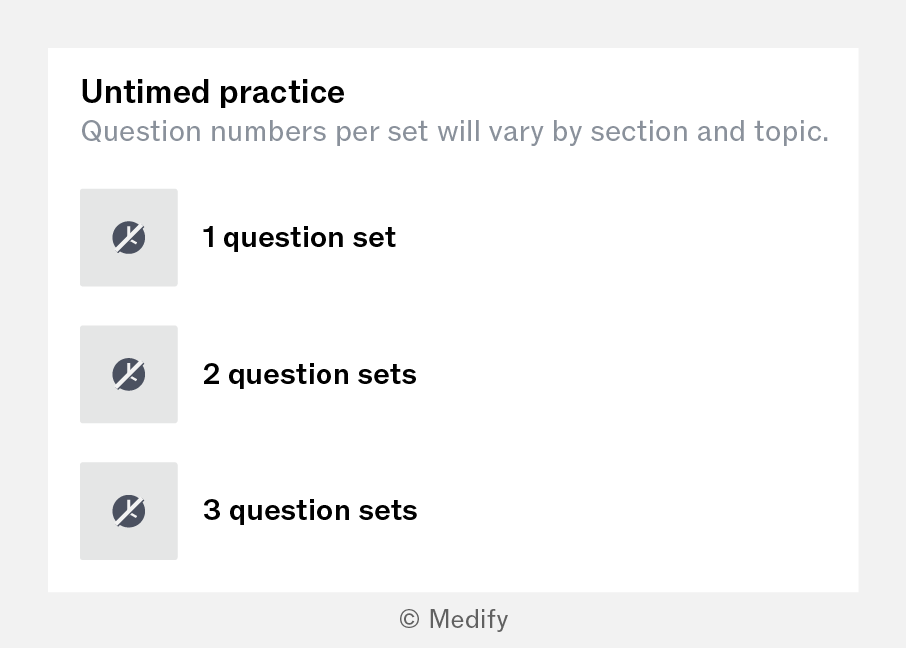This screenshot has height=648, width=906.
Task: Click the number 1 in the first option label
Action: (x=209, y=237)
